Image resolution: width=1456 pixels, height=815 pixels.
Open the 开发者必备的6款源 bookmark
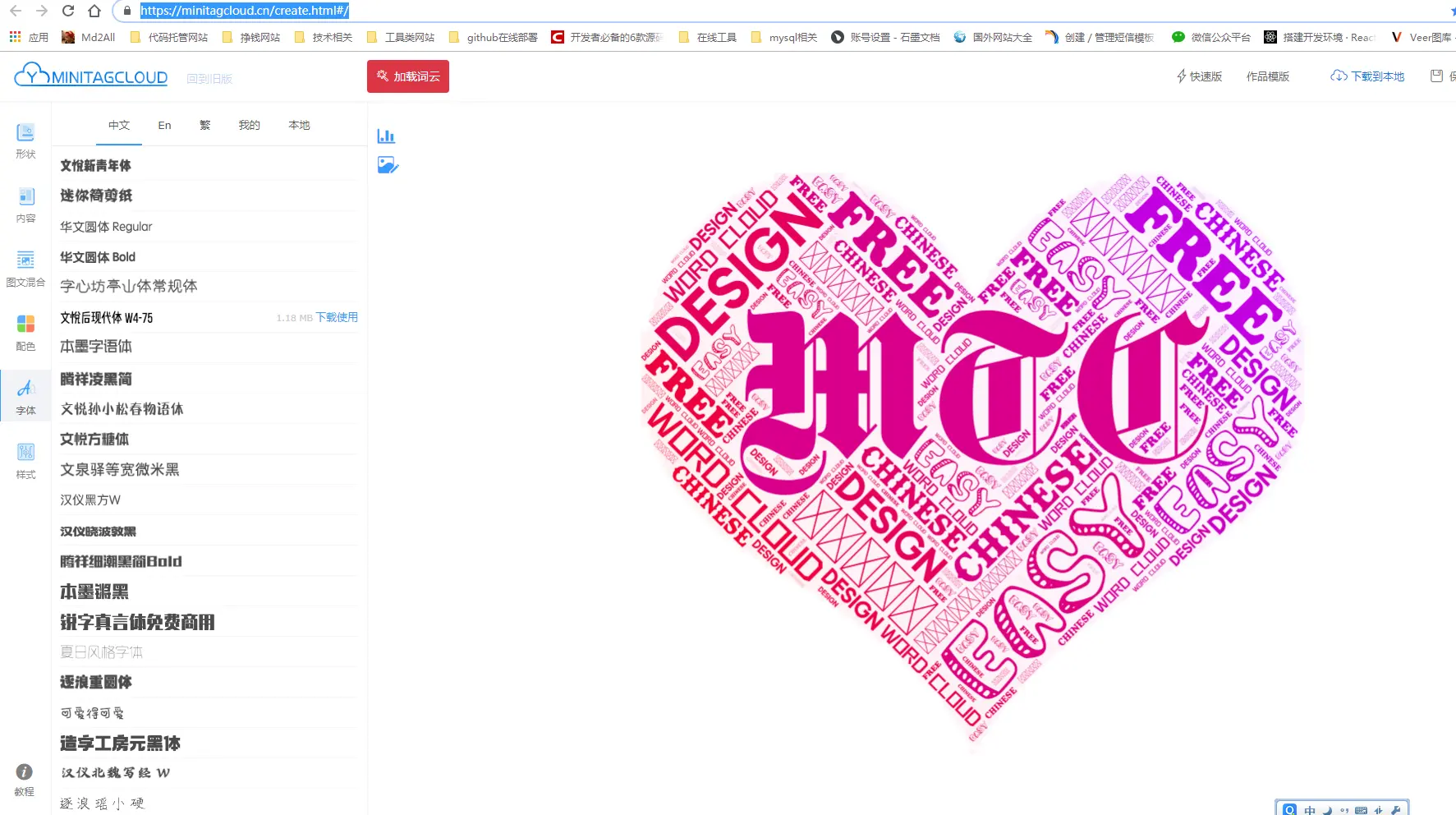coord(607,37)
